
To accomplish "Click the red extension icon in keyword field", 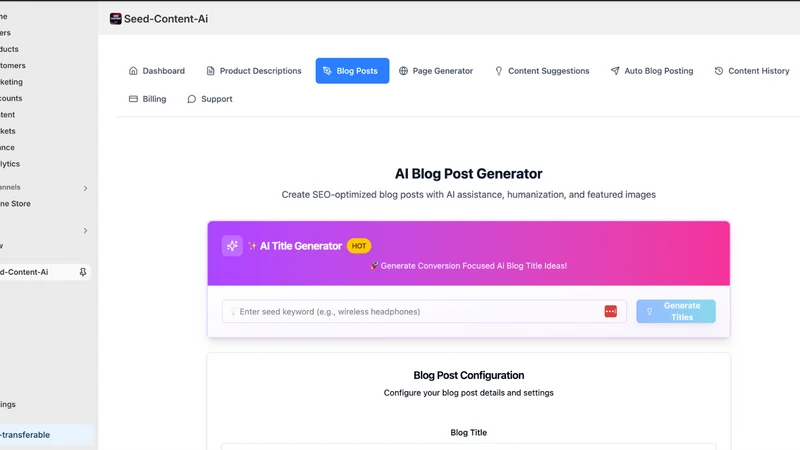I will tap(611, 311).
